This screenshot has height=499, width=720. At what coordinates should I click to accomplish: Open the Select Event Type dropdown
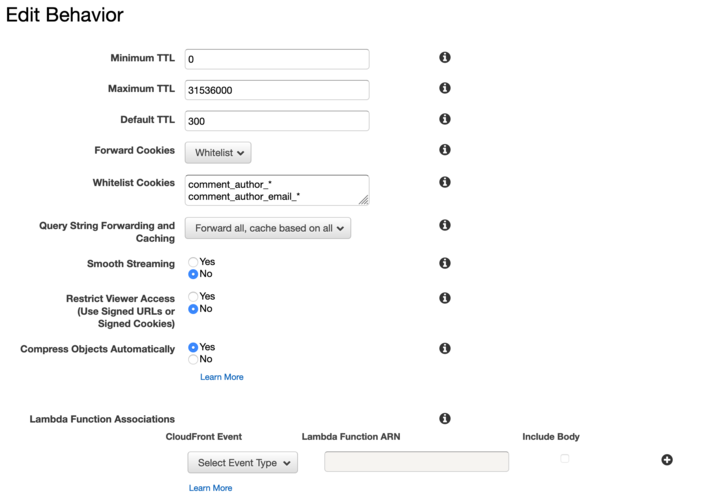click(x=242, y=463)
